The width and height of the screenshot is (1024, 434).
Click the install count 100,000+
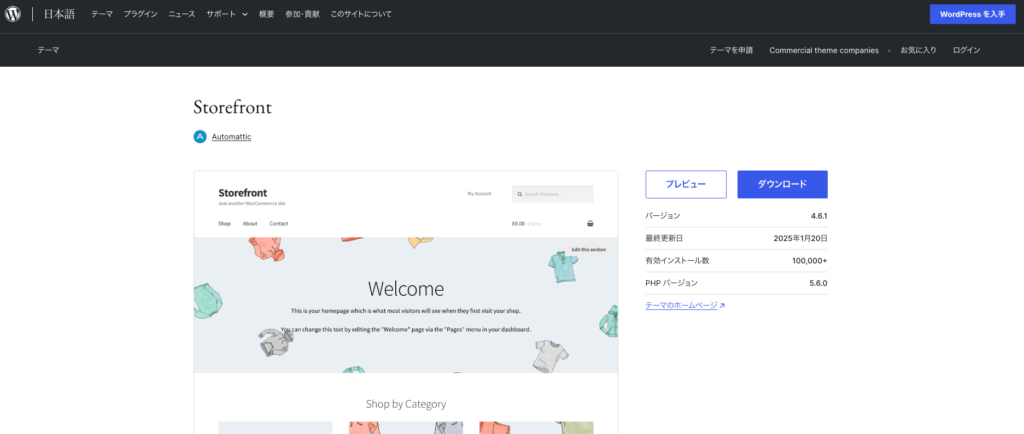coord(810,260)
